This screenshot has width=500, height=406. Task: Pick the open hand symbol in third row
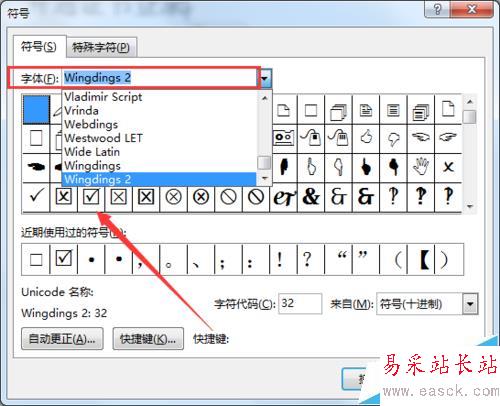(x=421, y=167)
